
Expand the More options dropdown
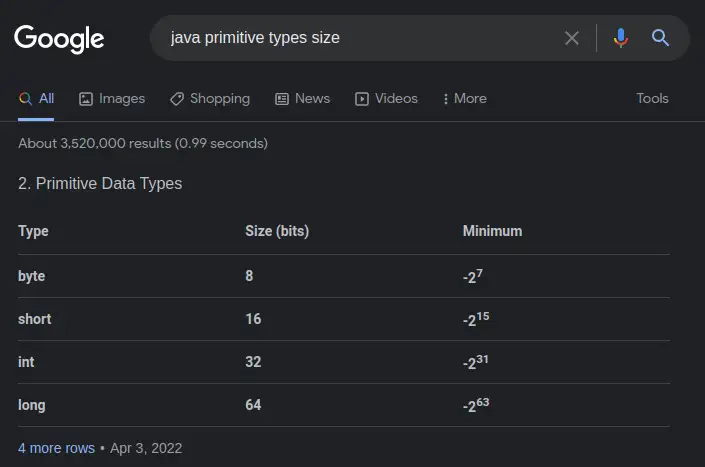(463, 98)
